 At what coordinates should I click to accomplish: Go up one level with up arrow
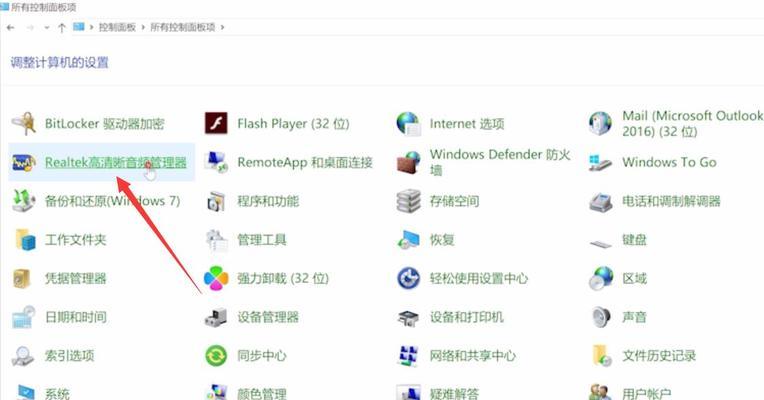tap(62, 28)
